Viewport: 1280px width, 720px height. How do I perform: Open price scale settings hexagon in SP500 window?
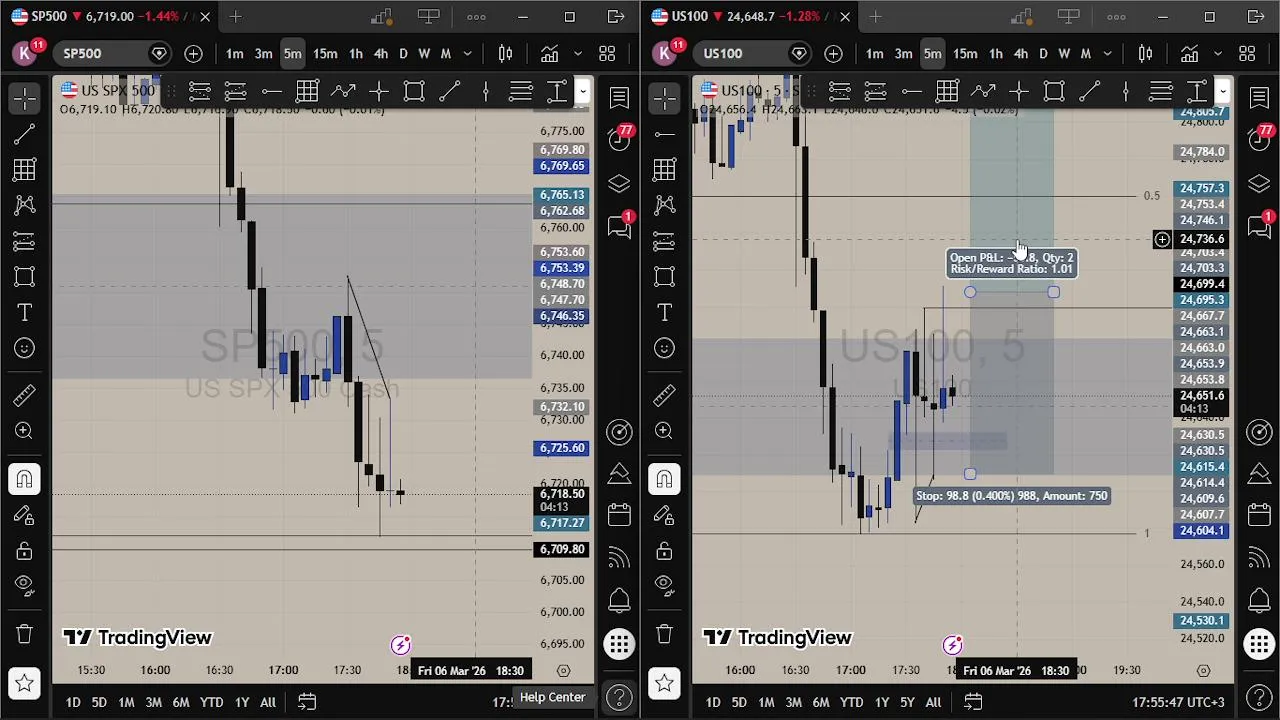(x=563, y=671)
